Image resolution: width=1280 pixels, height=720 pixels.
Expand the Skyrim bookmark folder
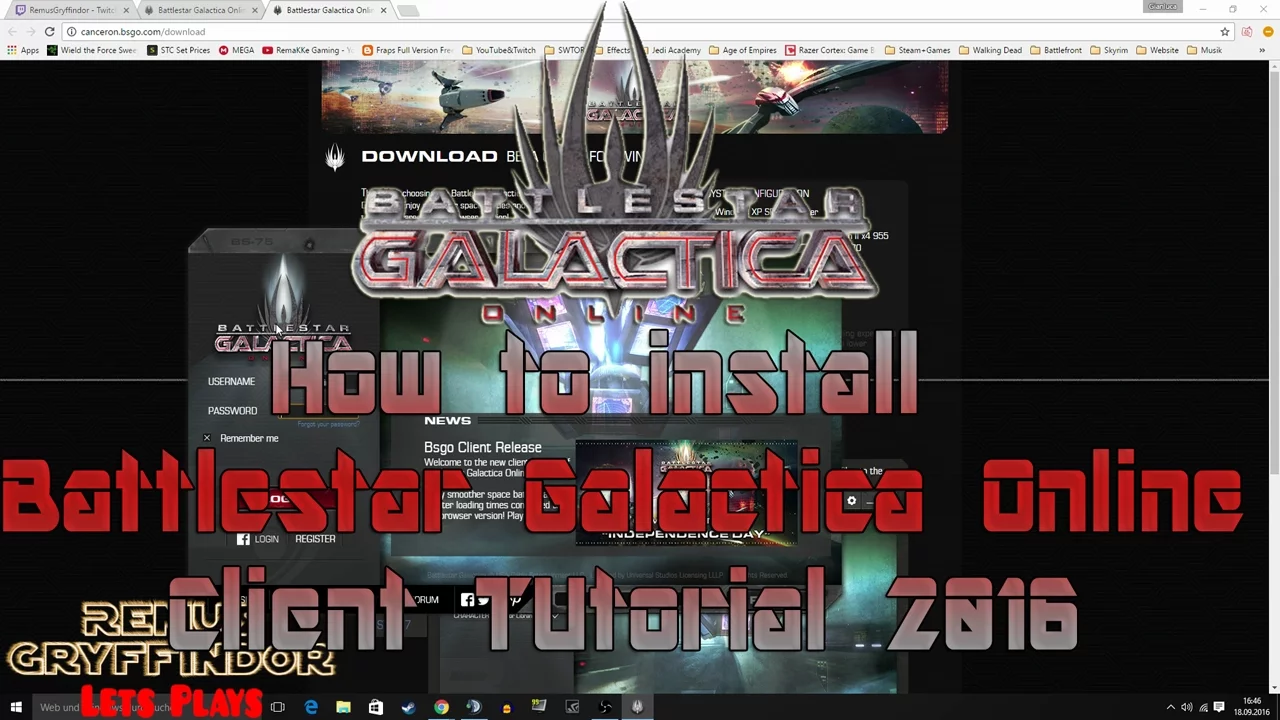coord(1109,50)
